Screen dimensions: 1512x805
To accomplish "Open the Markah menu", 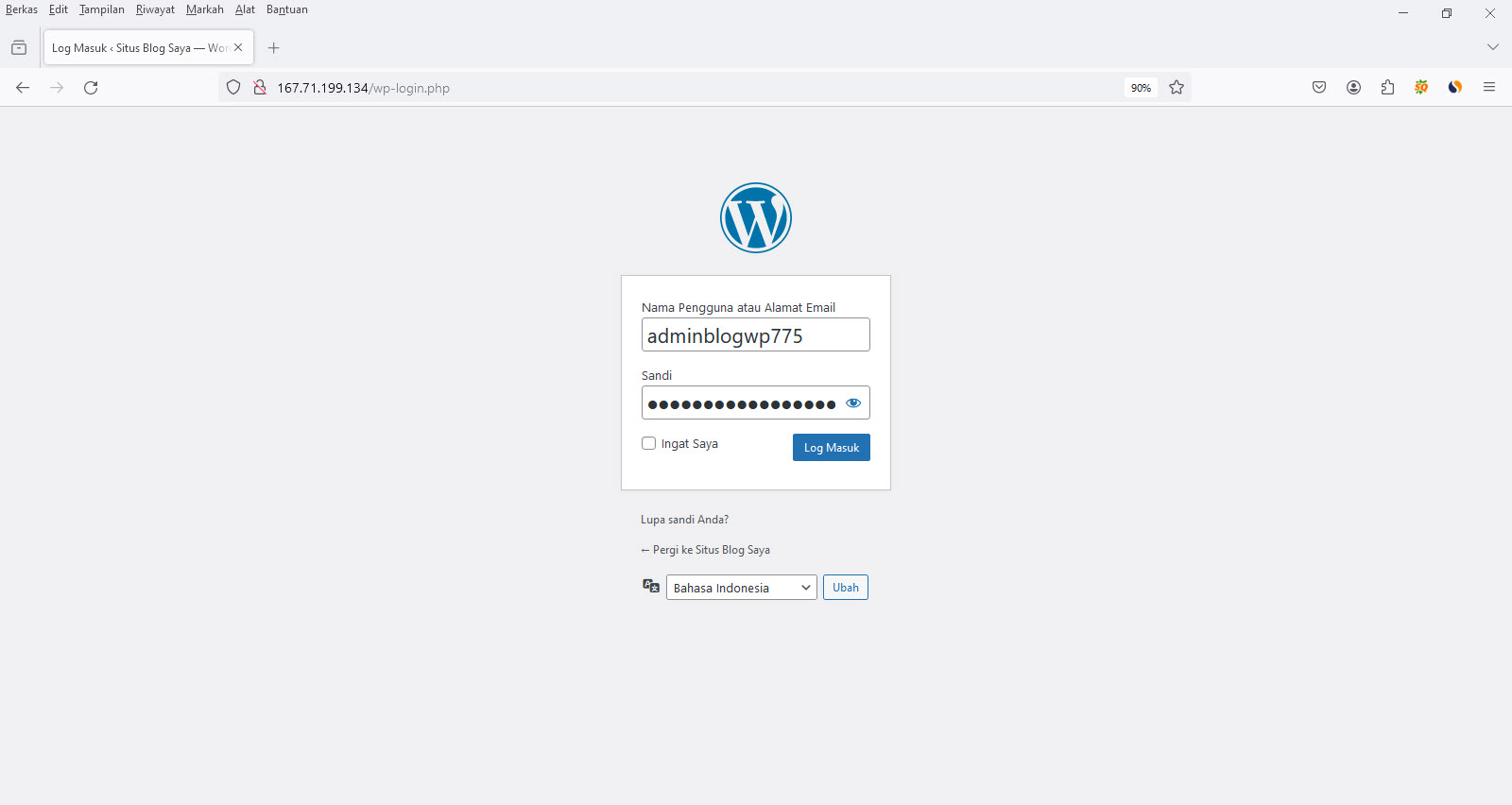I will pos(204,9).
